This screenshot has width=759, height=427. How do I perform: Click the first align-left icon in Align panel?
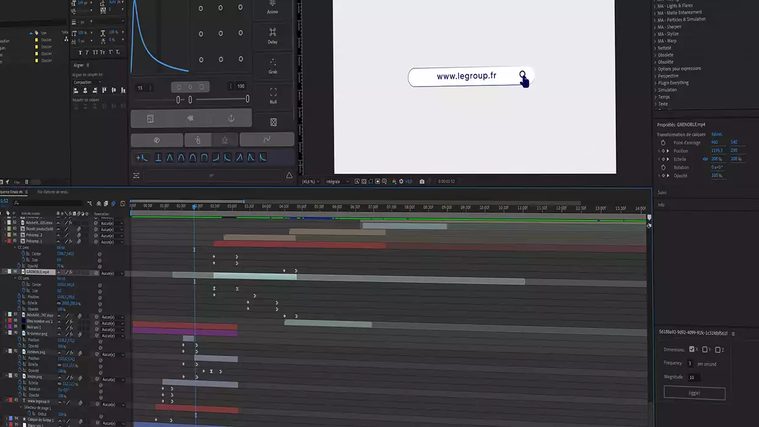pyautogui.click(x=76, y=91)
